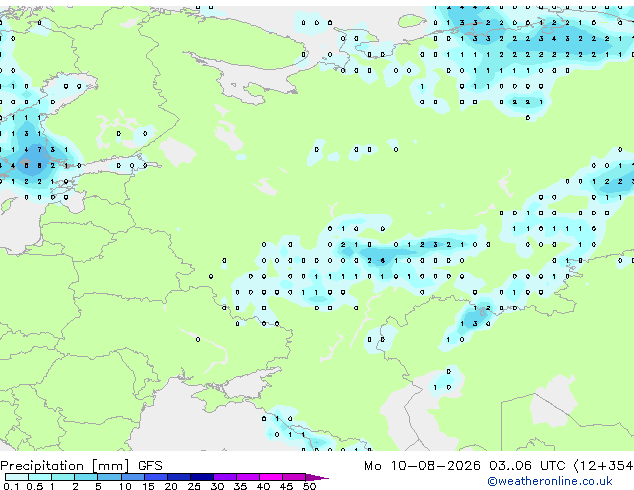Click the '40' legend scale label
The image size is (634, 490).
pyautogui.click(x=263, y=486)
